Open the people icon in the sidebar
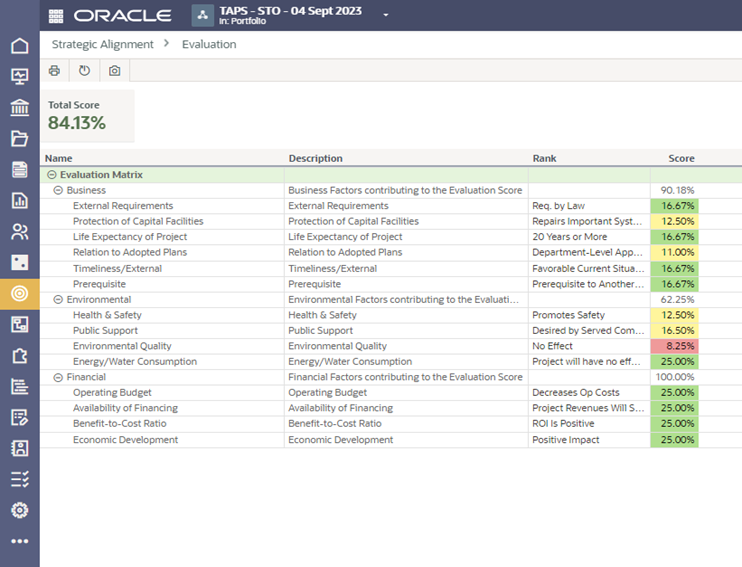This screenshot has width=742, height=567. [19, 232]
